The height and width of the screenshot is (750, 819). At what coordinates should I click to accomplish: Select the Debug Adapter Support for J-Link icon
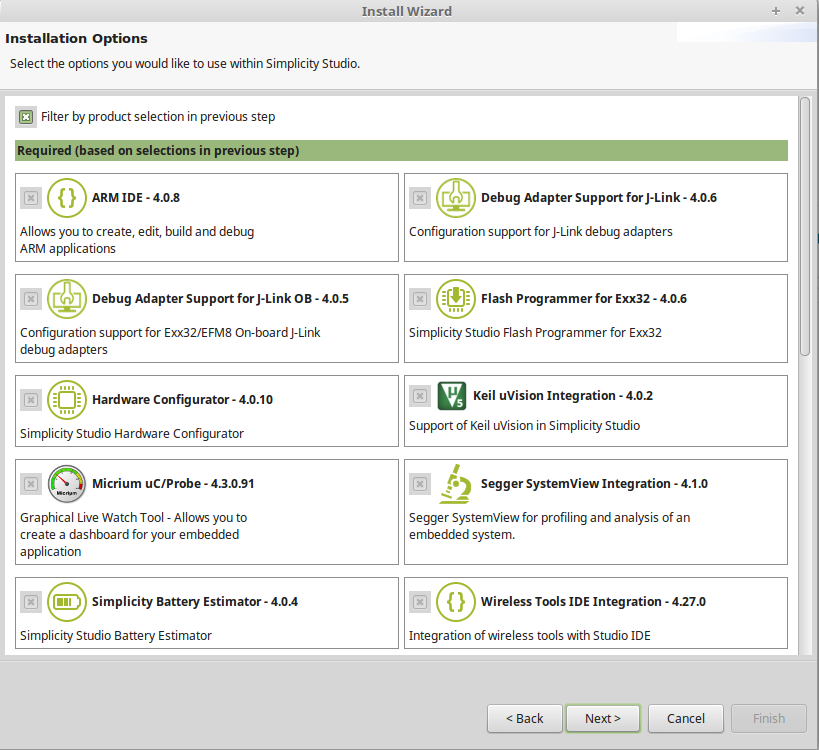tap(456, 198)
